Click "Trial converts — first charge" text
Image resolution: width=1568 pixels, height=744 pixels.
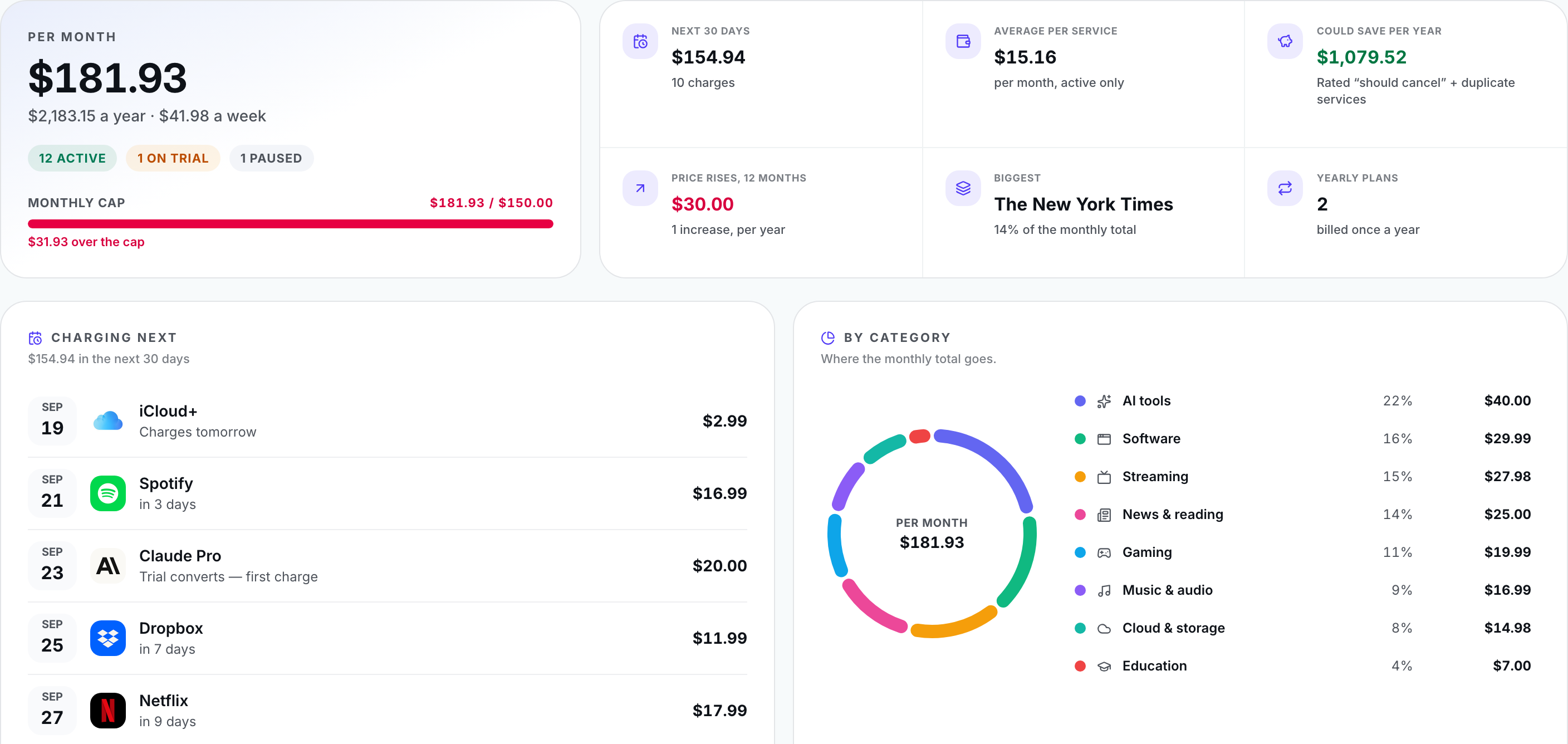pyautogui.click(x=228, y=576)
